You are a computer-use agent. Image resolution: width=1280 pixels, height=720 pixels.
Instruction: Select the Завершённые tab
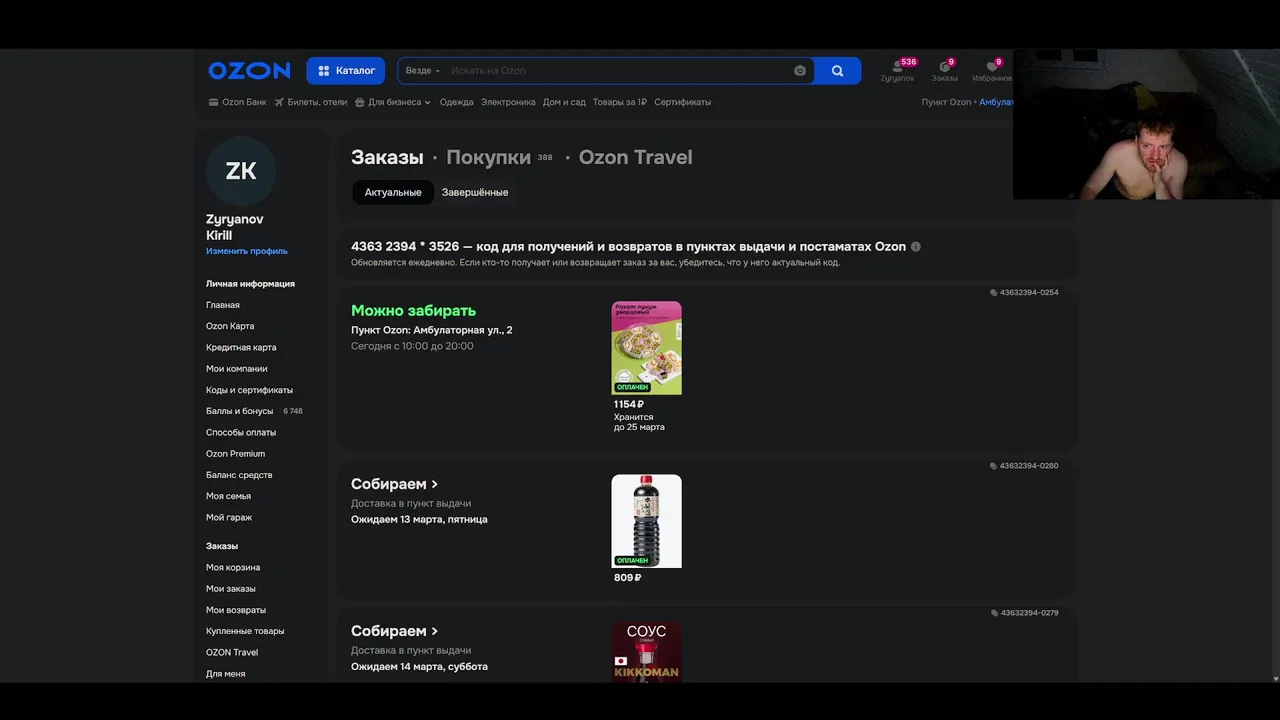(475, 192)
